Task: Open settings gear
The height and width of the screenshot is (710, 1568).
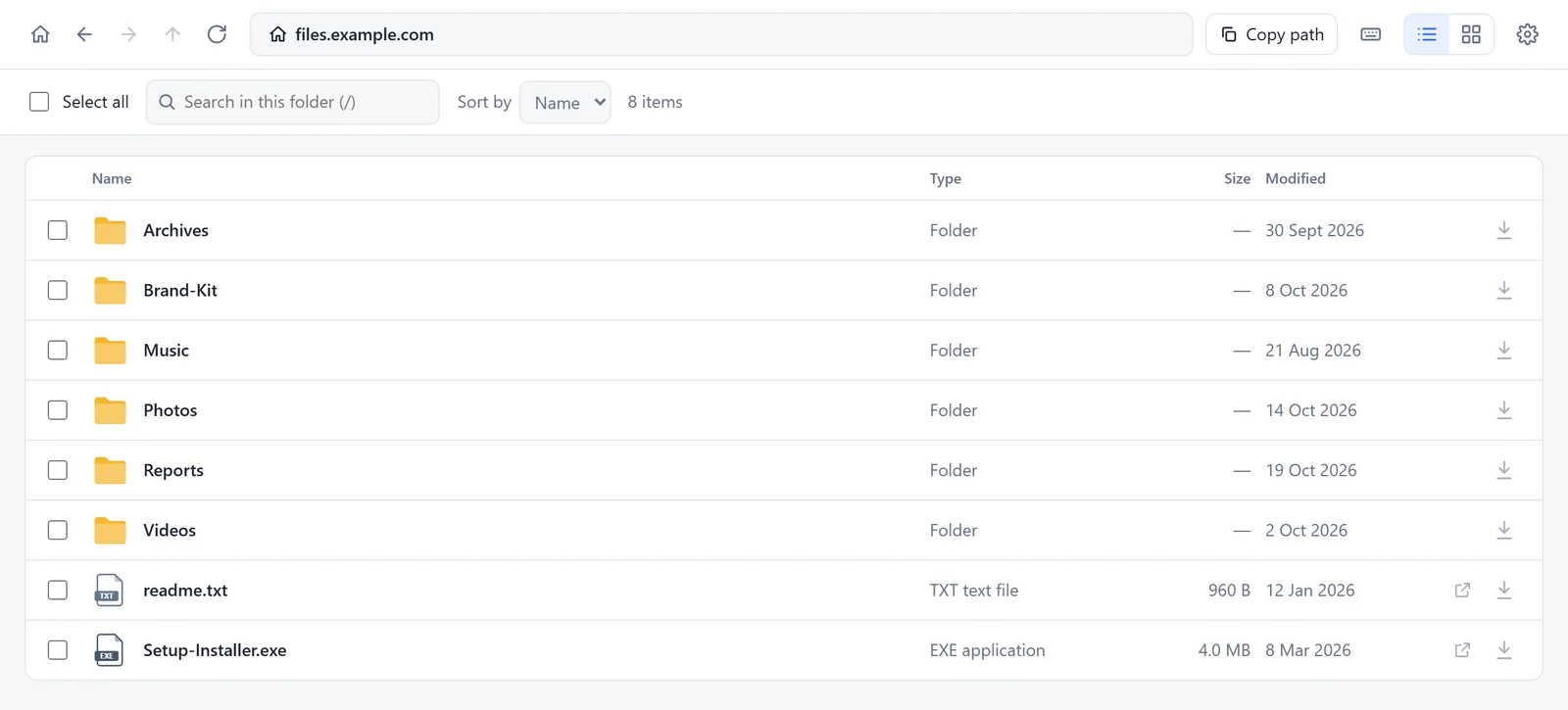Action: (1527, 34)
